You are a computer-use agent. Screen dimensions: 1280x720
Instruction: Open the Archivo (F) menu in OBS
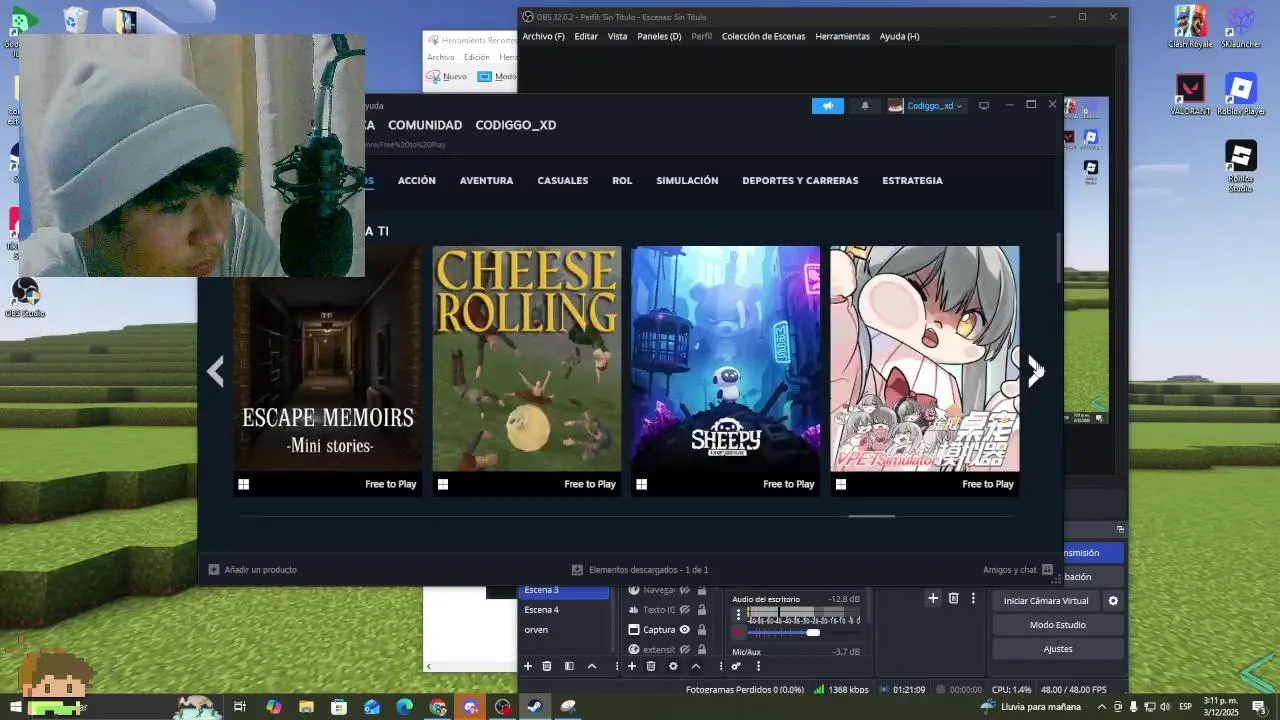tap(543, 36)
